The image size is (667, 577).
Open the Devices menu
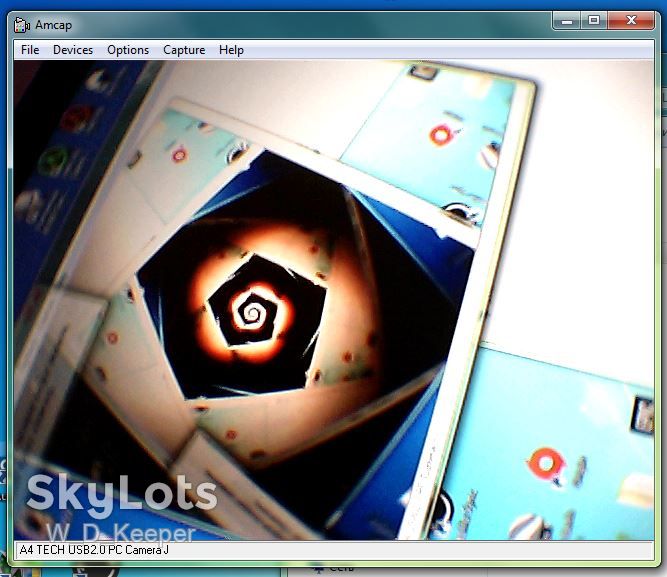[x=73, y=50]
